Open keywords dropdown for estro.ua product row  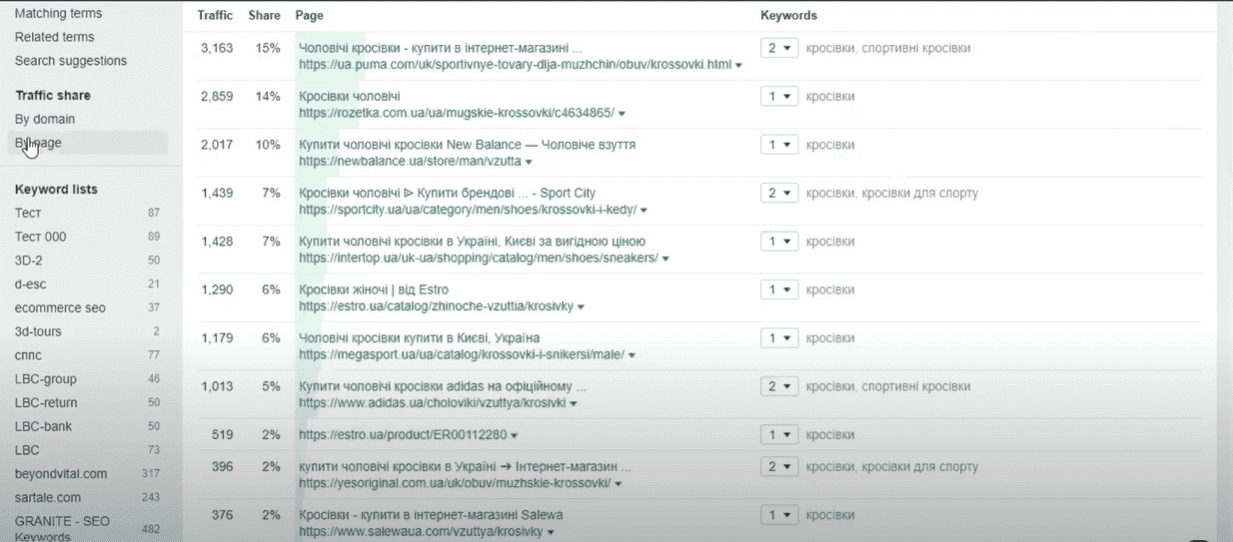pos(779,435)
